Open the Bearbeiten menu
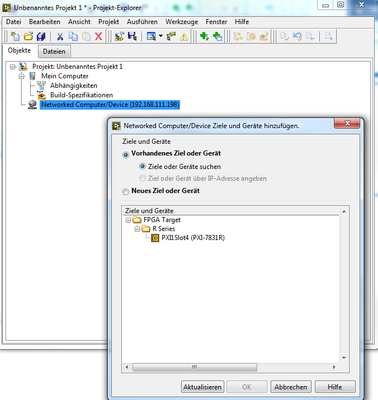The width and height of the screenshot is (378, 400). point(44,22)
